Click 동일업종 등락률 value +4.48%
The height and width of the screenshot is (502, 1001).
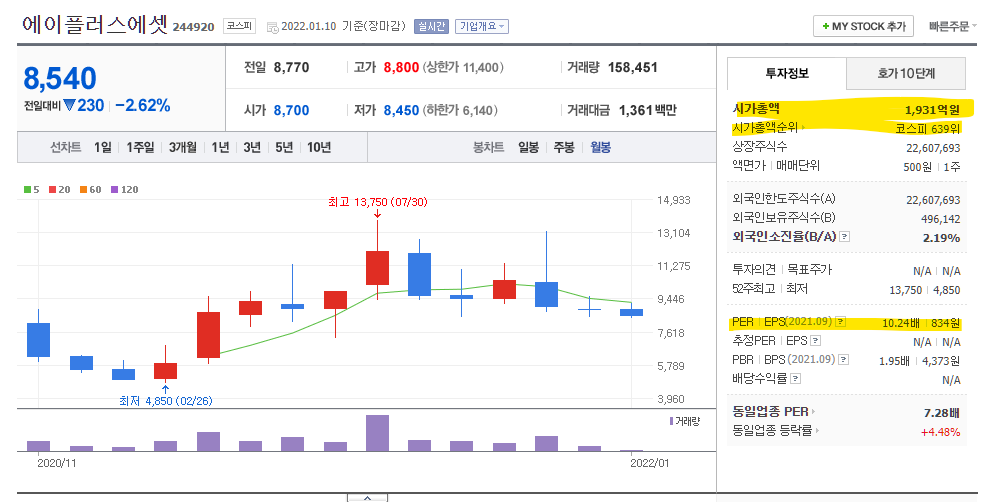(x=940, y=432)
